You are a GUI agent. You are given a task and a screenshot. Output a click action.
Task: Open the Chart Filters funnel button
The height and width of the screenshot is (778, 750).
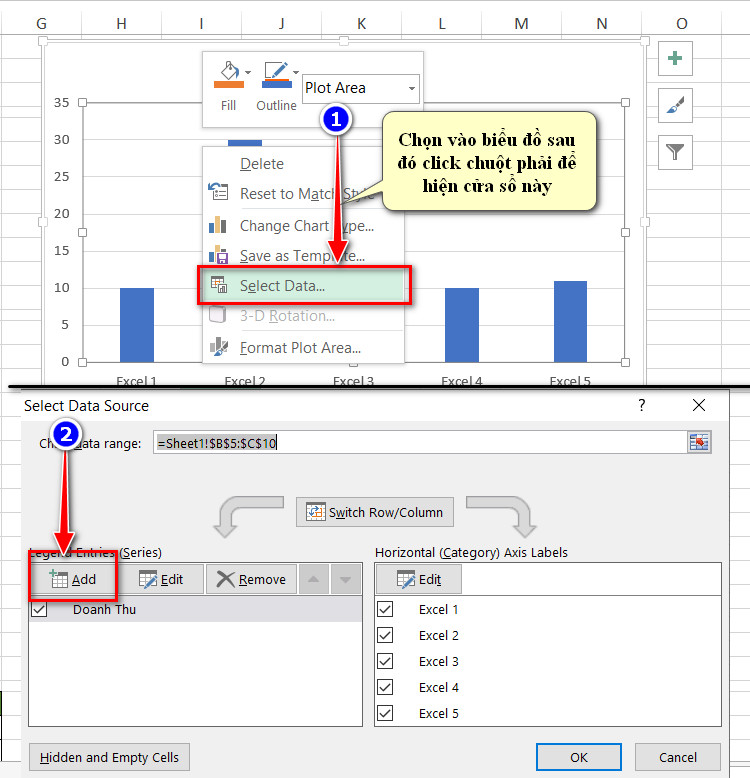tap(675, 152)
